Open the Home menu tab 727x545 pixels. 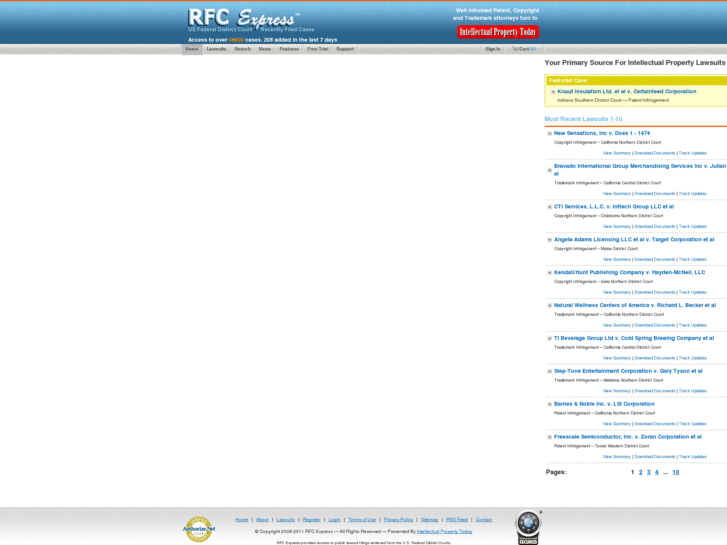pyautogui.click(x=192, y=49)
